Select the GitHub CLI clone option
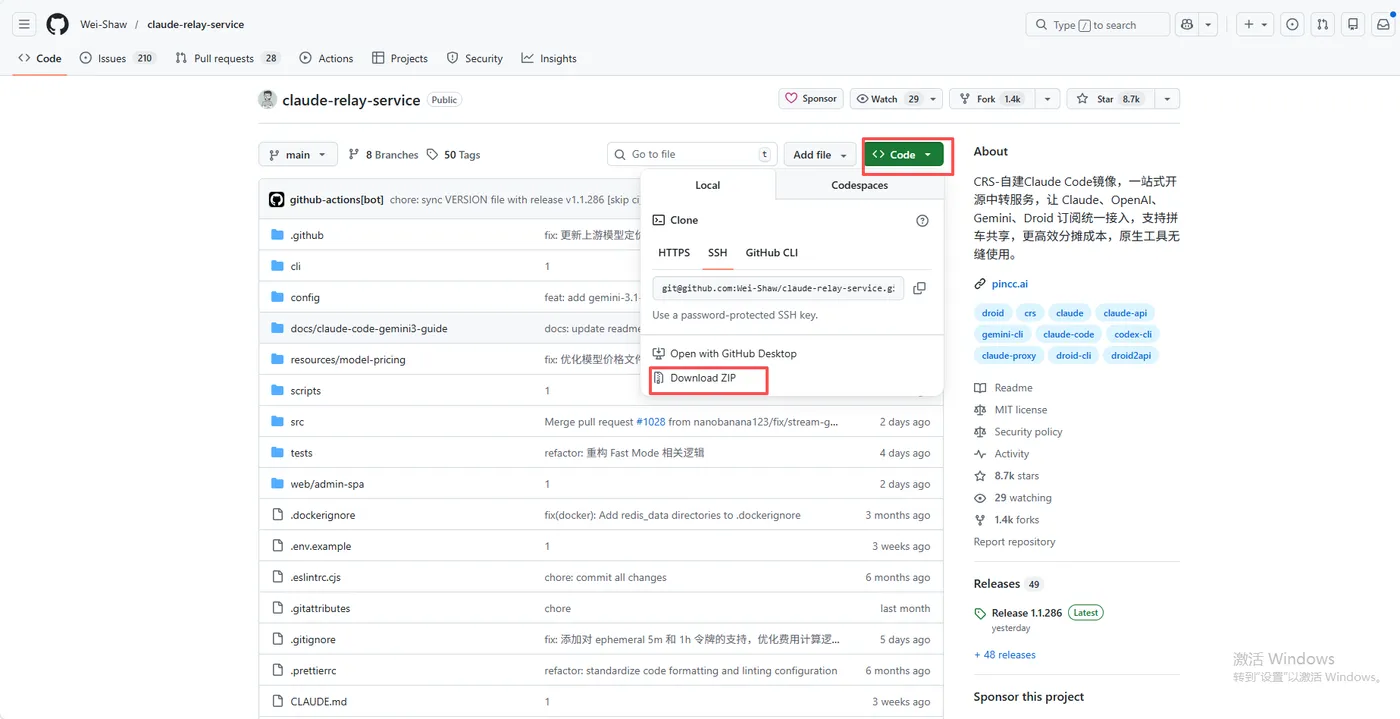 click(772, 253)
